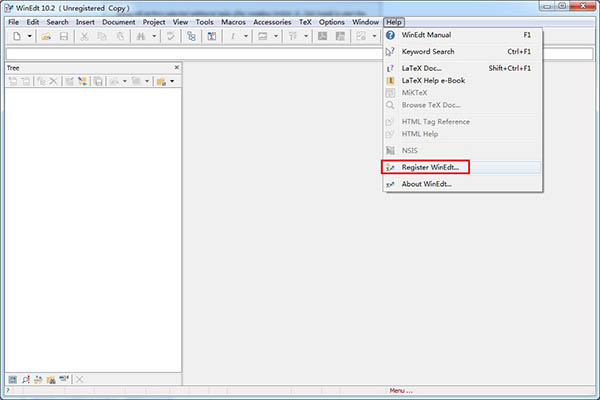Viewport: 600px width, 400px height.
Task: Open the Macros menu
Action: click(233, 22)
